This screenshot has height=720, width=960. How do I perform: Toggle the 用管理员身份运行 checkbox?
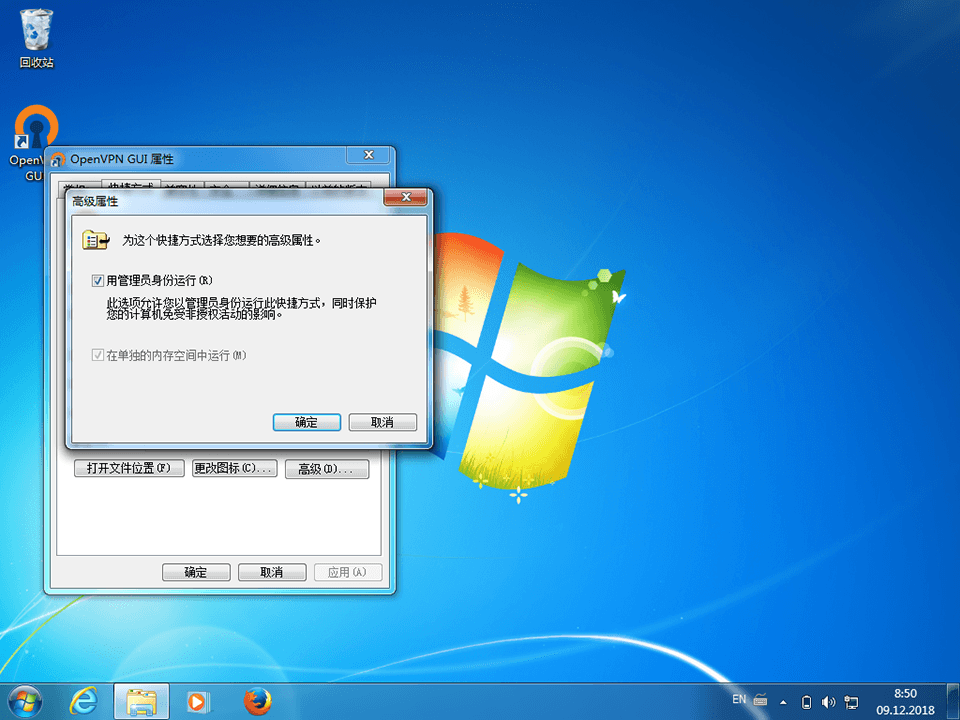97,280
